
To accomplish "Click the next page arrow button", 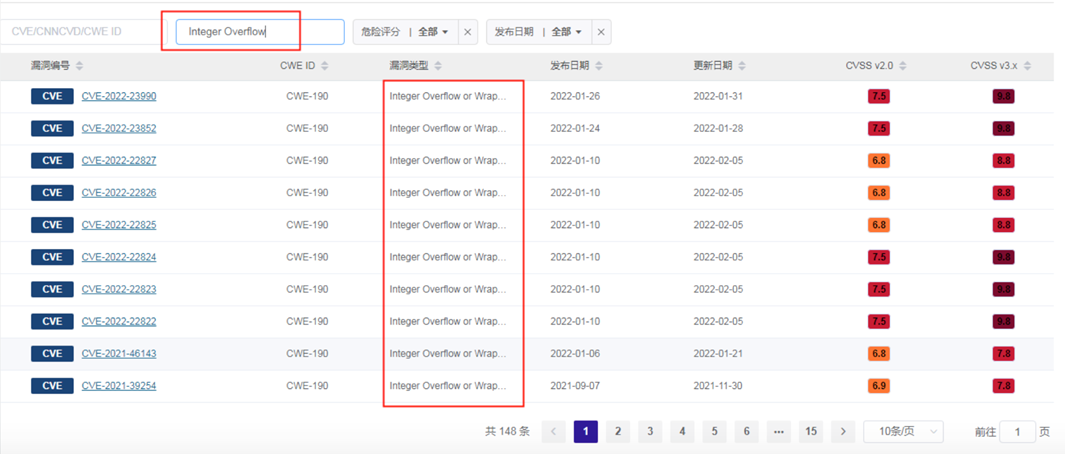I will click(843, 432).
